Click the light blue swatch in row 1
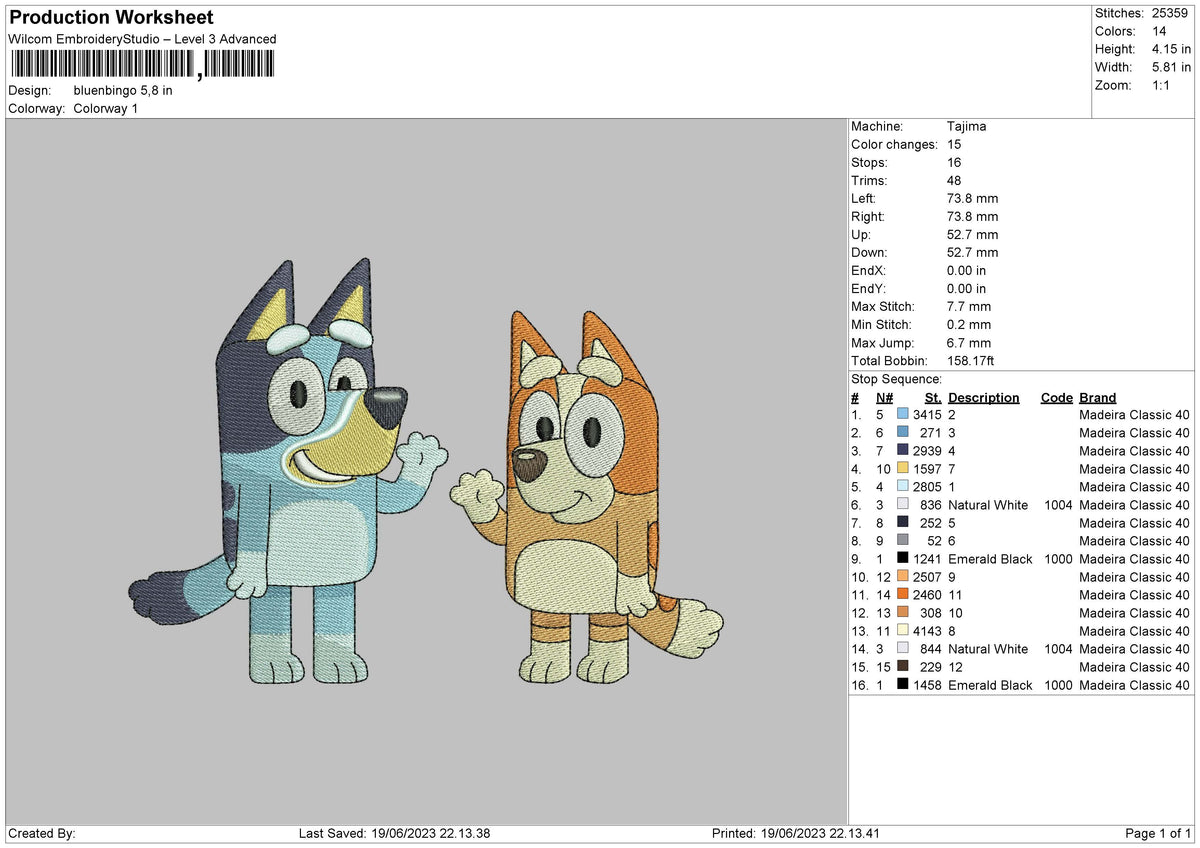 click(903, 415)
